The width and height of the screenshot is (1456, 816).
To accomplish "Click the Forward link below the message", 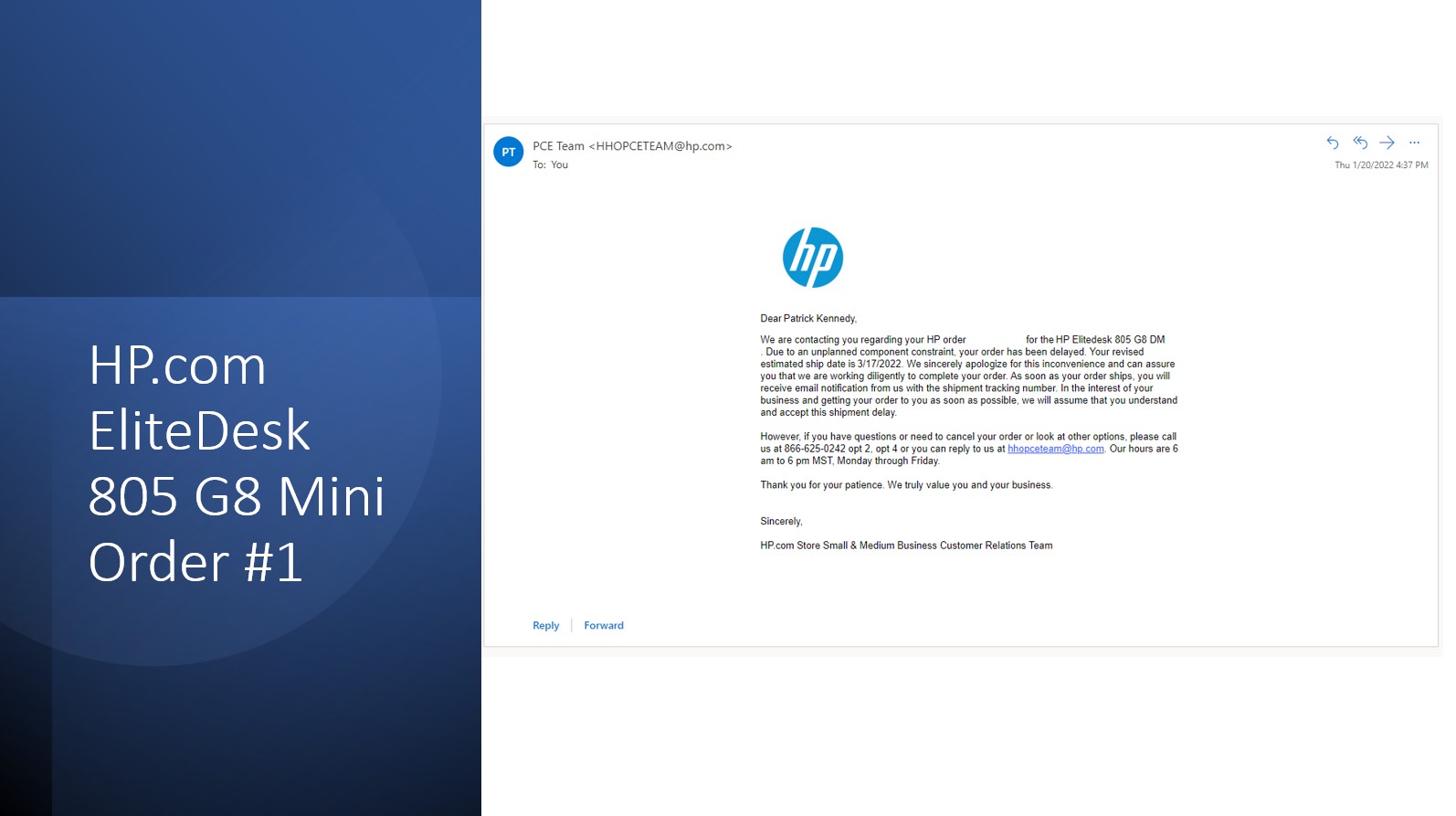I will coord(604,626).
